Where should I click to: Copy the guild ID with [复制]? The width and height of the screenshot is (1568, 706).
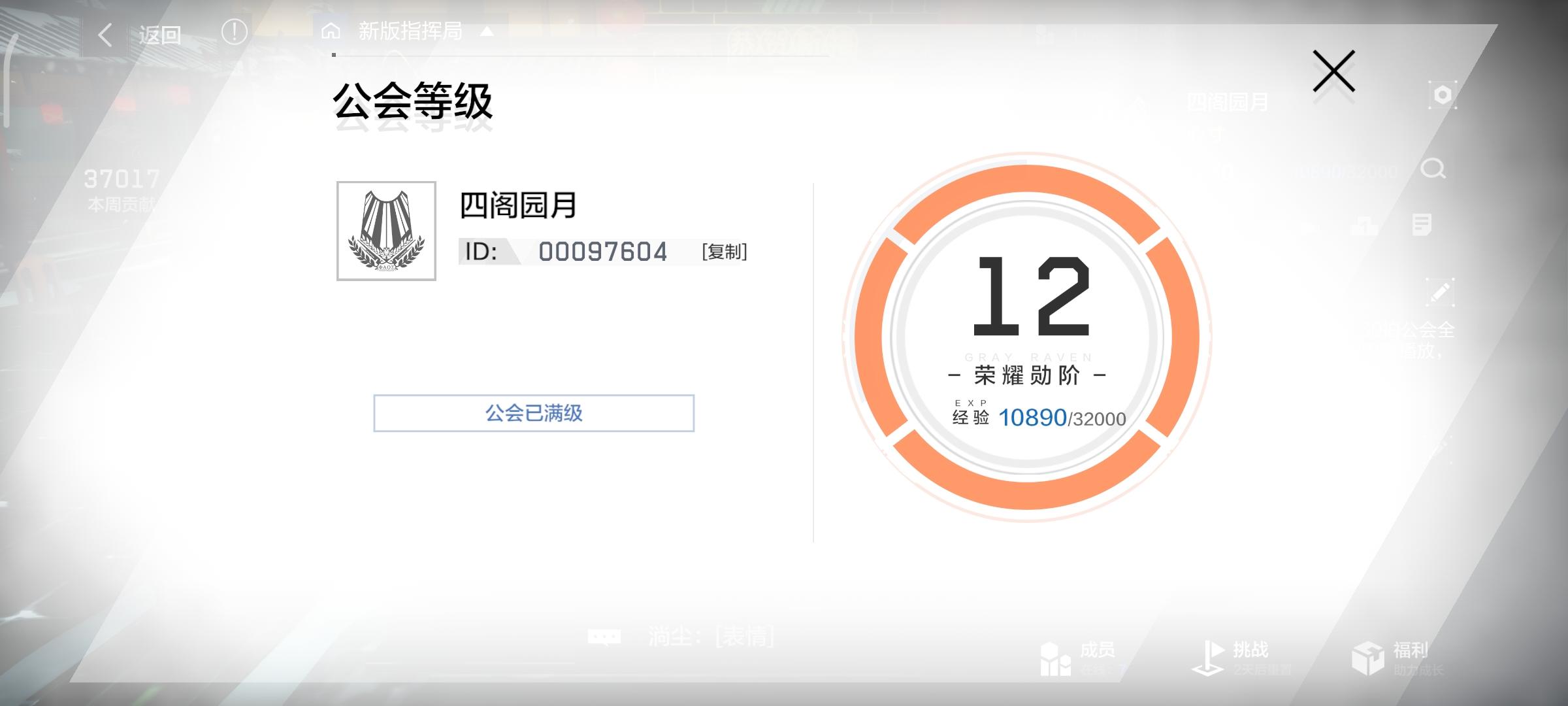[x=724, y=252]
